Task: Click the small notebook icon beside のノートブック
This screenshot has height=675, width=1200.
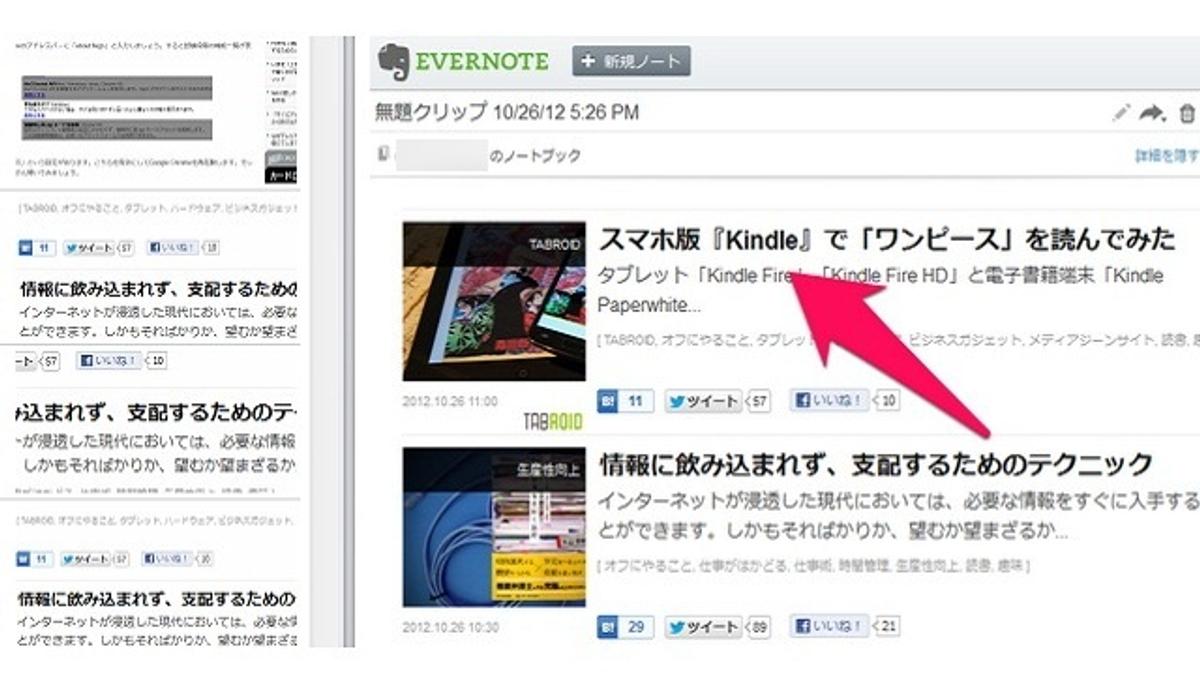Action: pyautogui.click(x=383, y=154)
